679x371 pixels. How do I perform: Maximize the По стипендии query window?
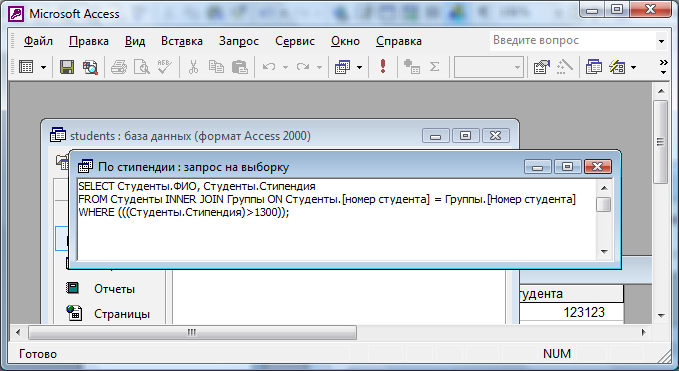pos(567,167)
